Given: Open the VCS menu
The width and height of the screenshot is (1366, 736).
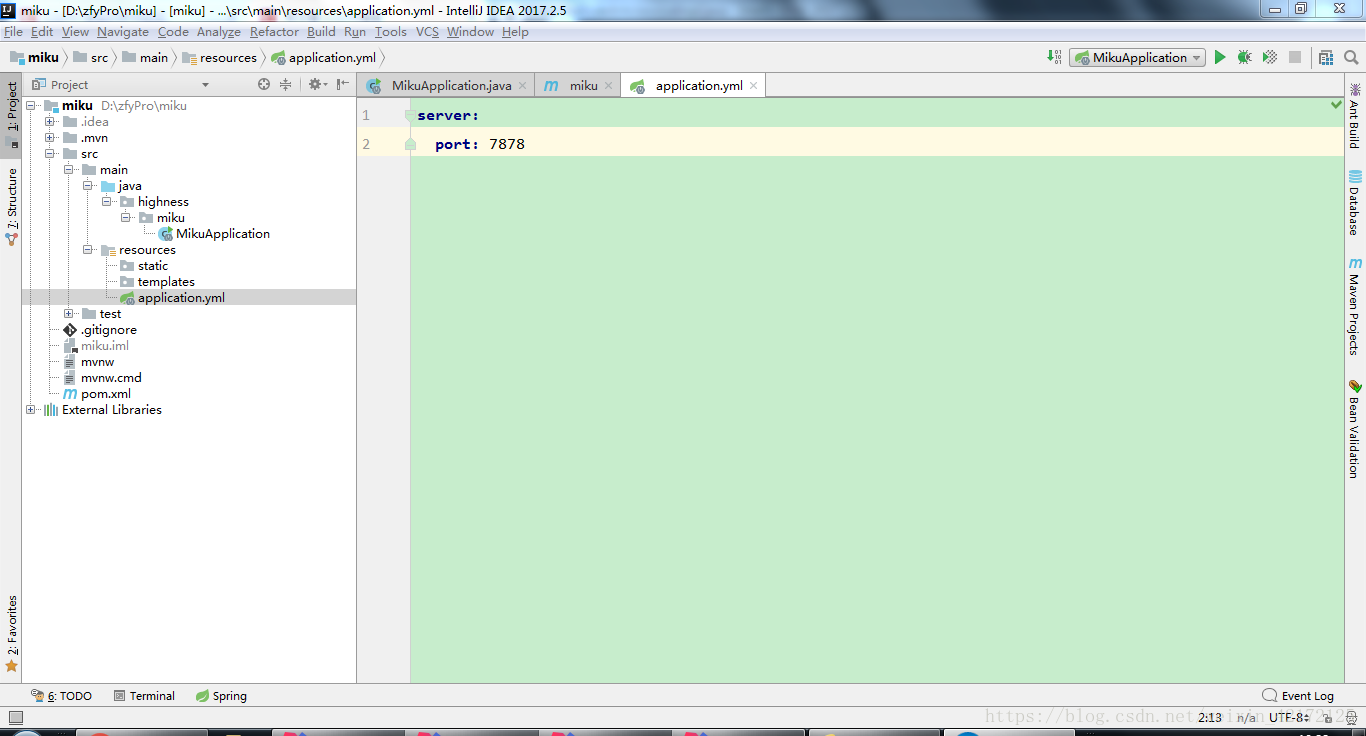Looking at the screenshot, I should pyautogui.click(x=427, y=32).
